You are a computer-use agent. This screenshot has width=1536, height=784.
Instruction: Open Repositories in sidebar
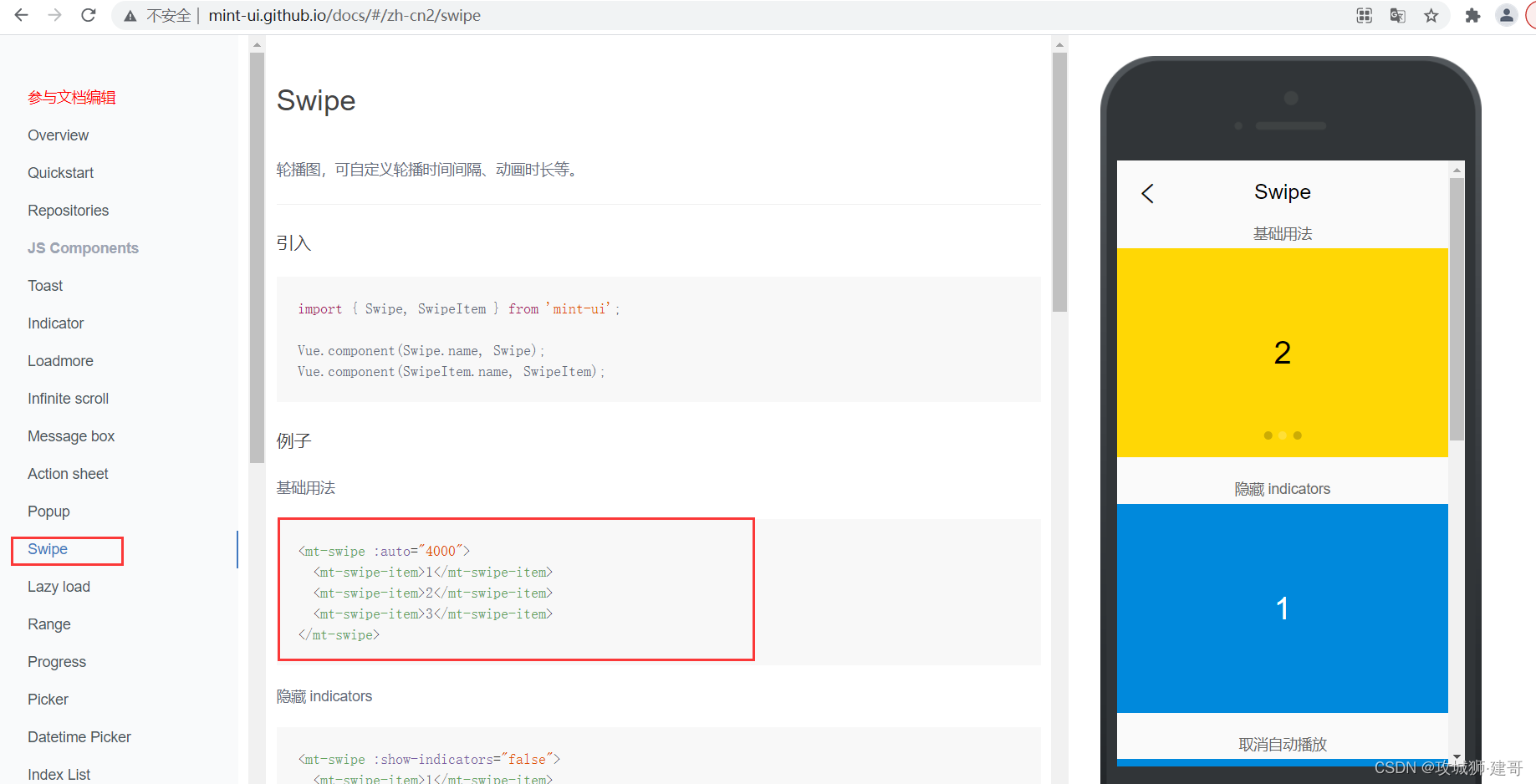tap(68, 211)
